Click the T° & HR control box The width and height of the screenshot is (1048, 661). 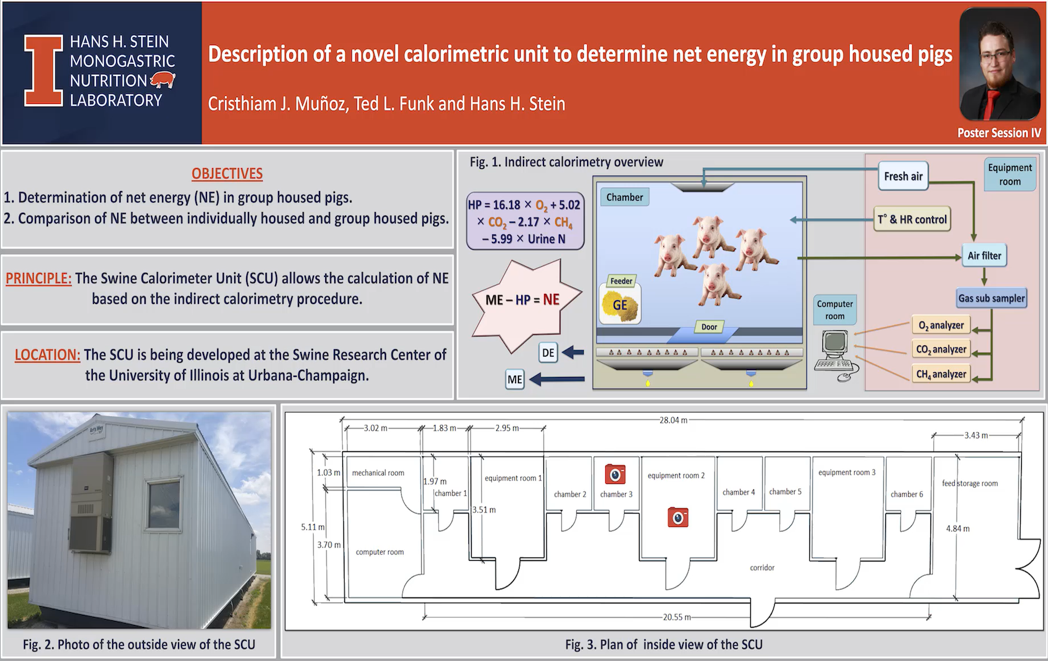(x=913, y=219)
